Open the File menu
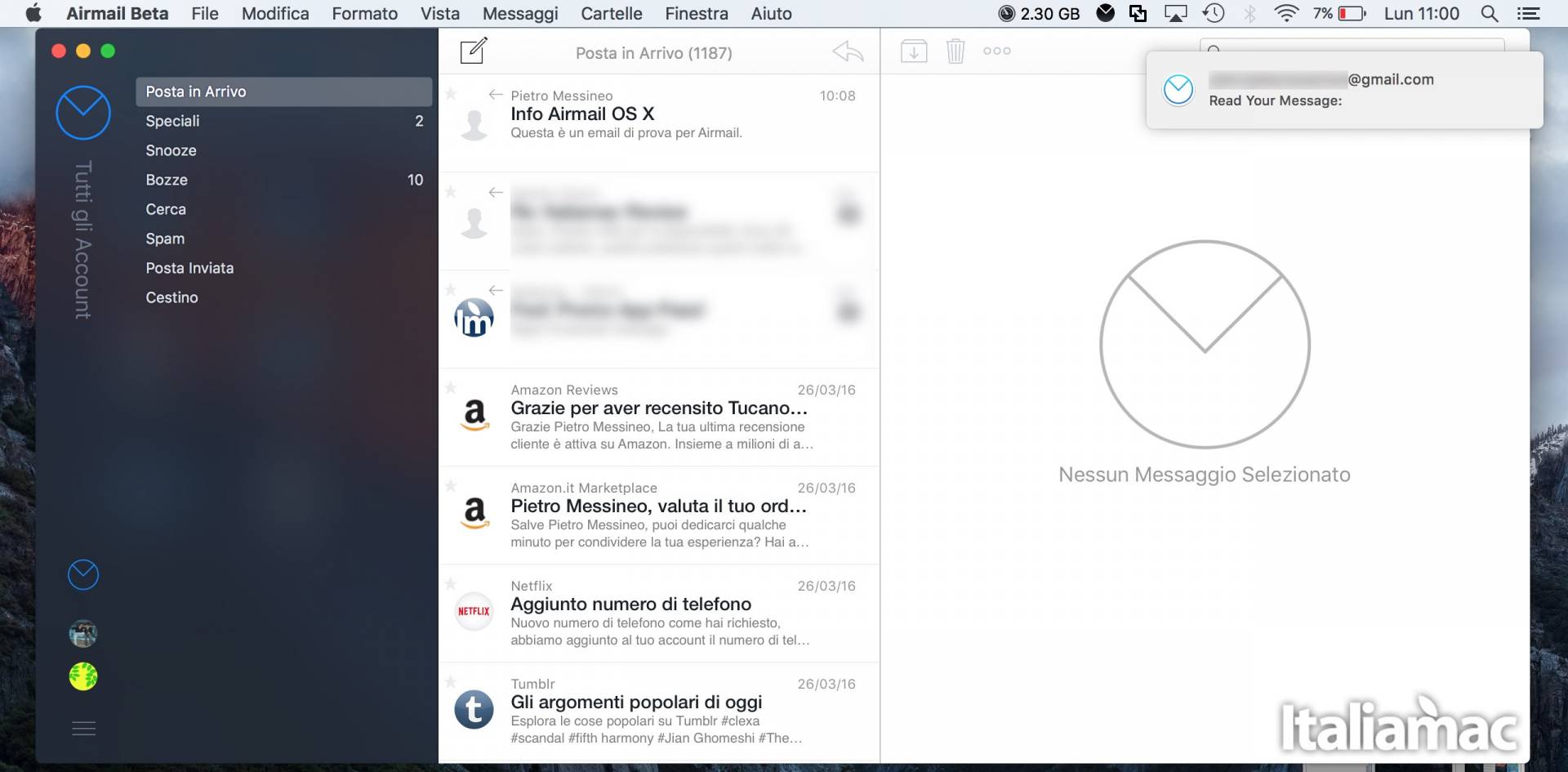 (205, 13)
